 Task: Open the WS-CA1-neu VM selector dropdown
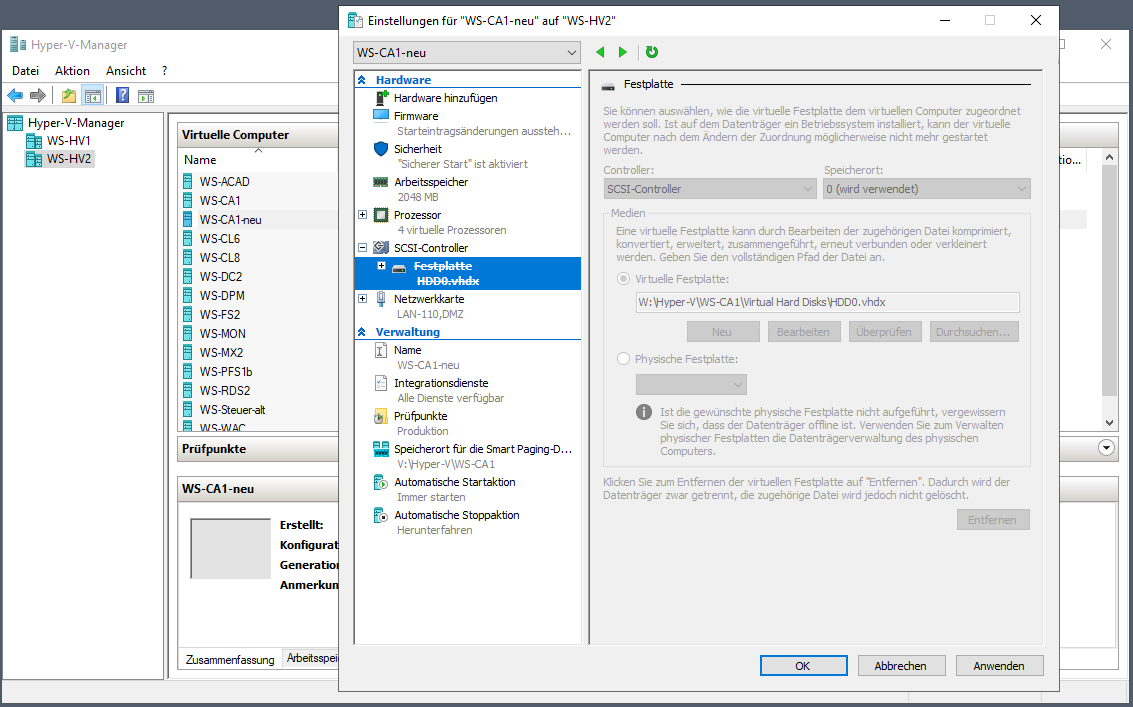tap(467, 53)
